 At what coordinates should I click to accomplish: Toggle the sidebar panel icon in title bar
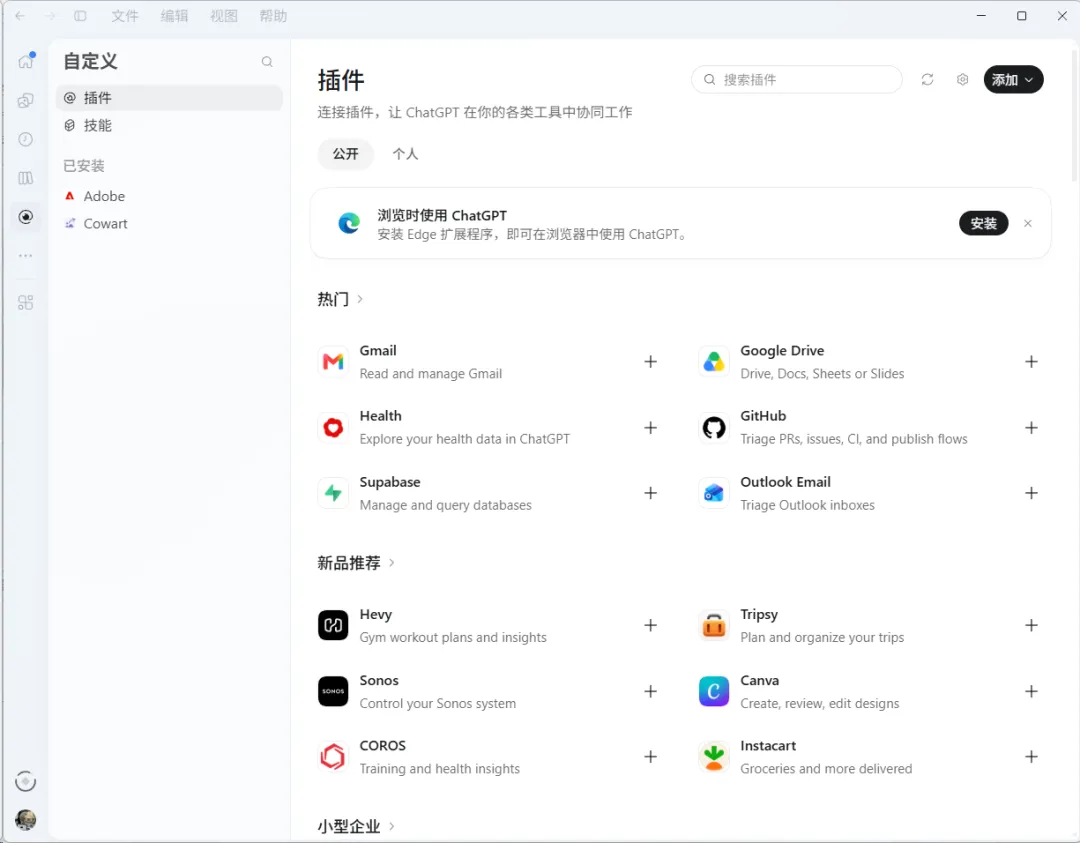click(x=81, y=16)
